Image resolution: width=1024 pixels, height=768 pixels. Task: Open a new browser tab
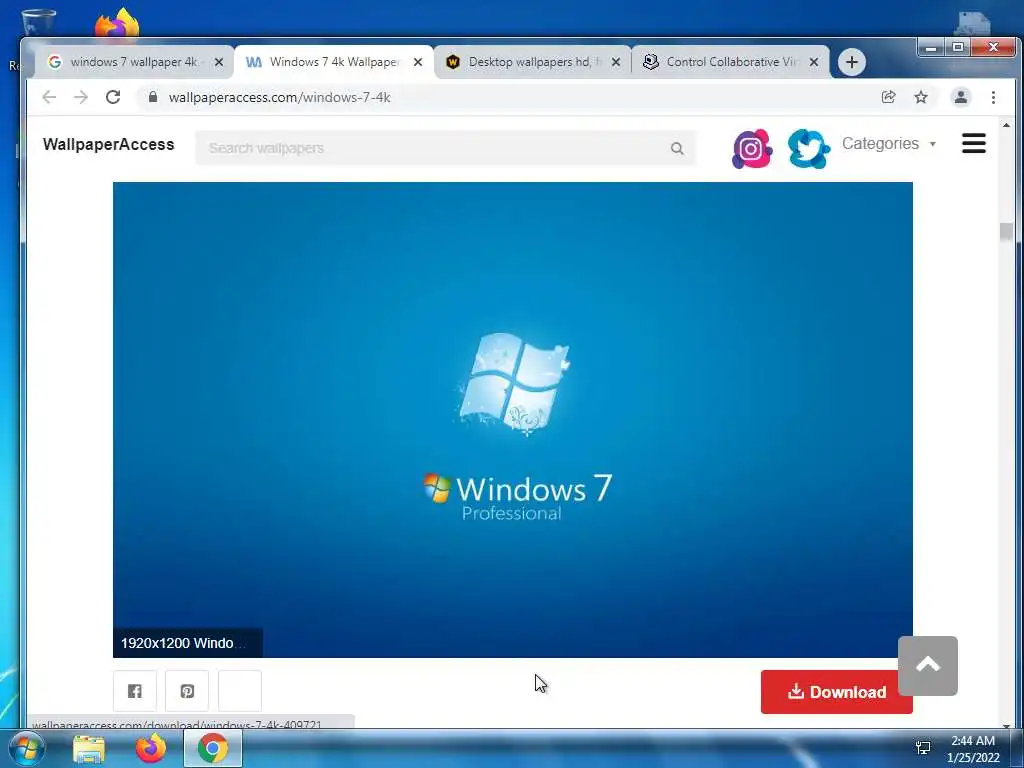click(852, 62)
